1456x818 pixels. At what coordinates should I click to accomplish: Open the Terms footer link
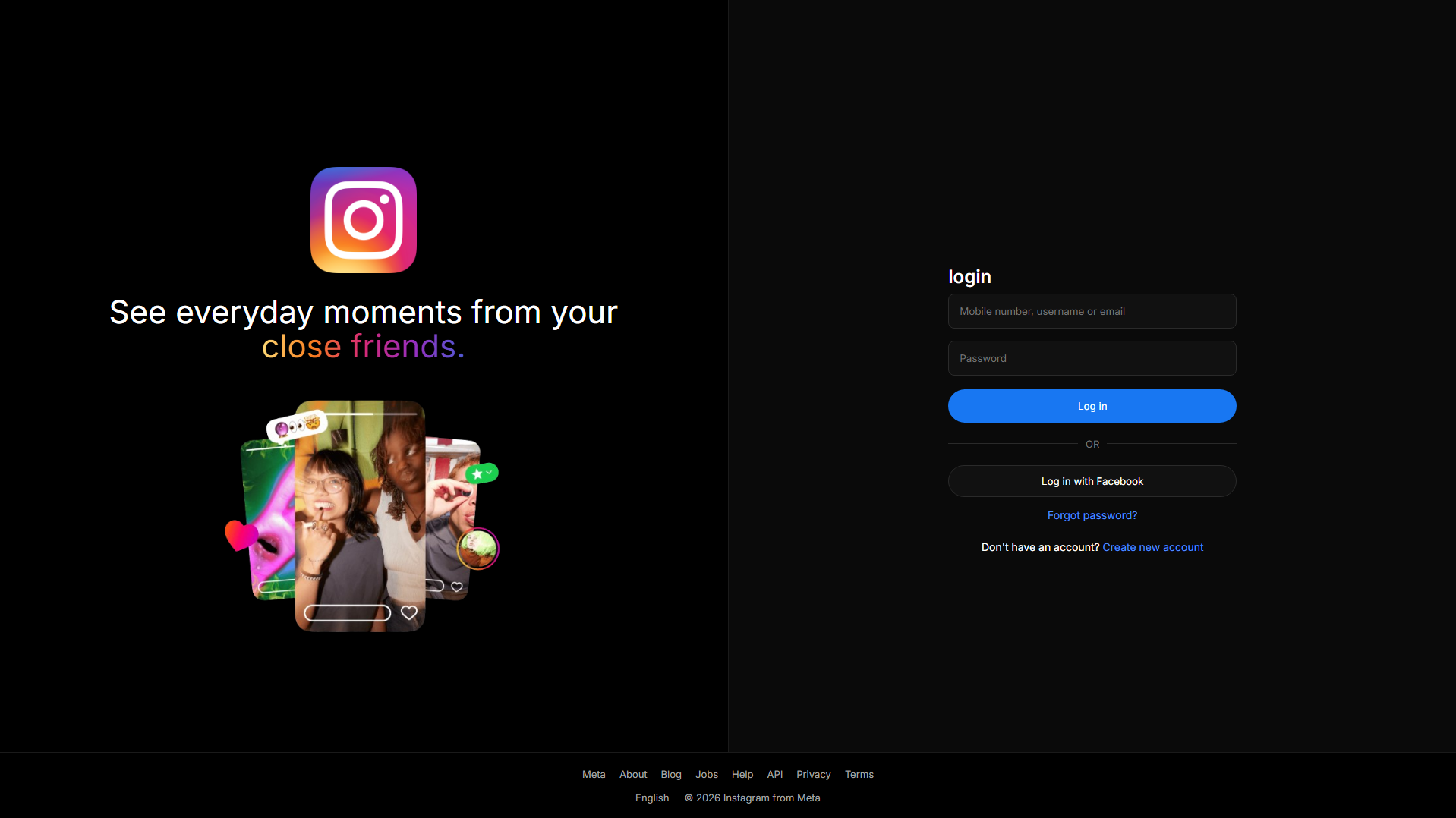tap(859, 774)
